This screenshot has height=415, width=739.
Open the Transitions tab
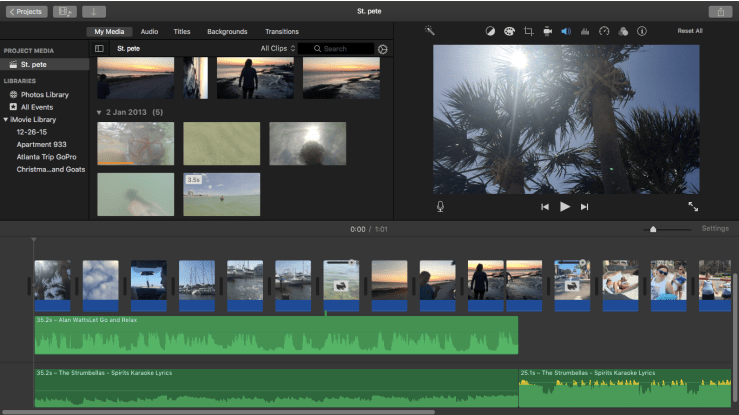click(281, 31)
